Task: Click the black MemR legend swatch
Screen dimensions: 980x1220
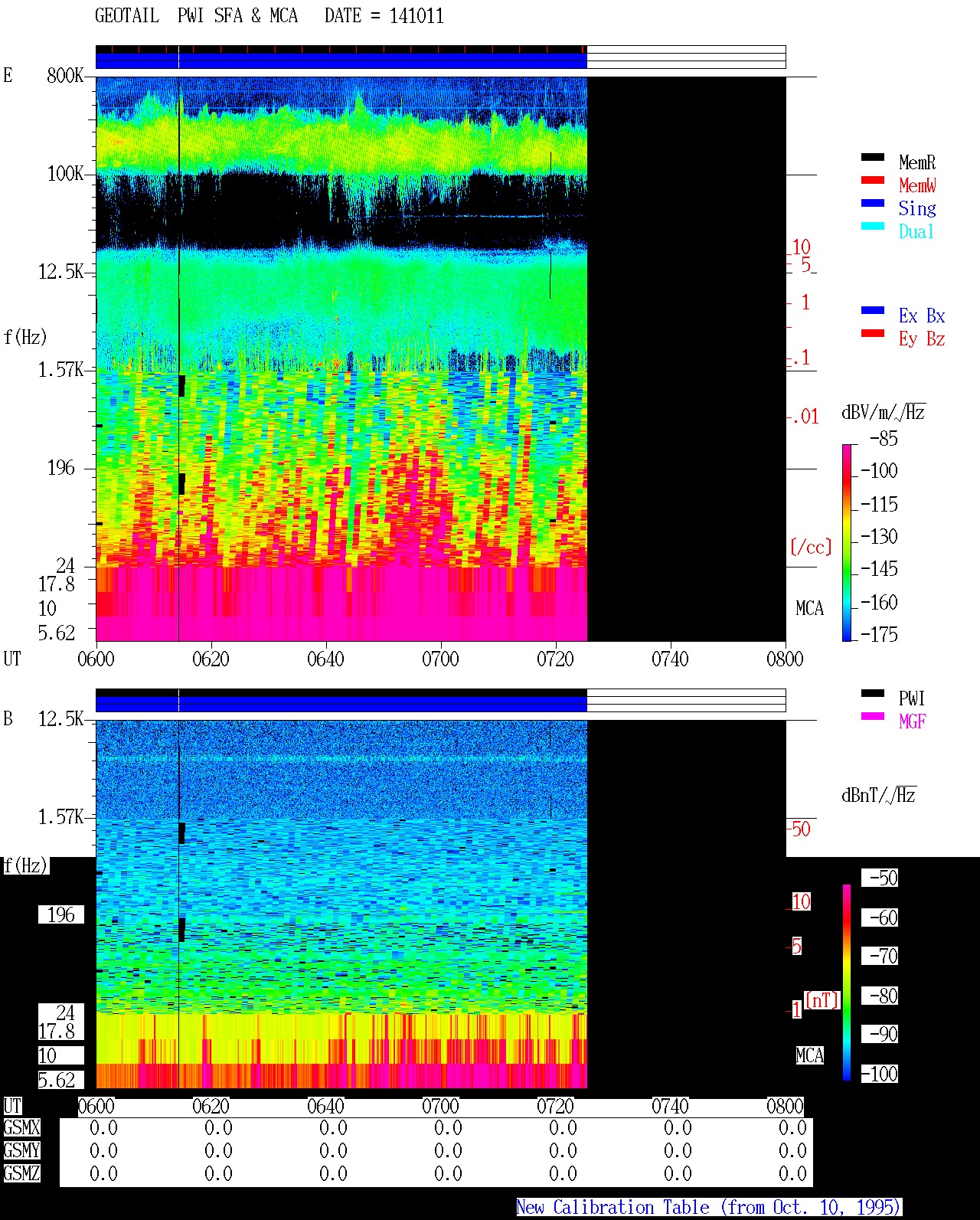Action: [x=873, y=157]
